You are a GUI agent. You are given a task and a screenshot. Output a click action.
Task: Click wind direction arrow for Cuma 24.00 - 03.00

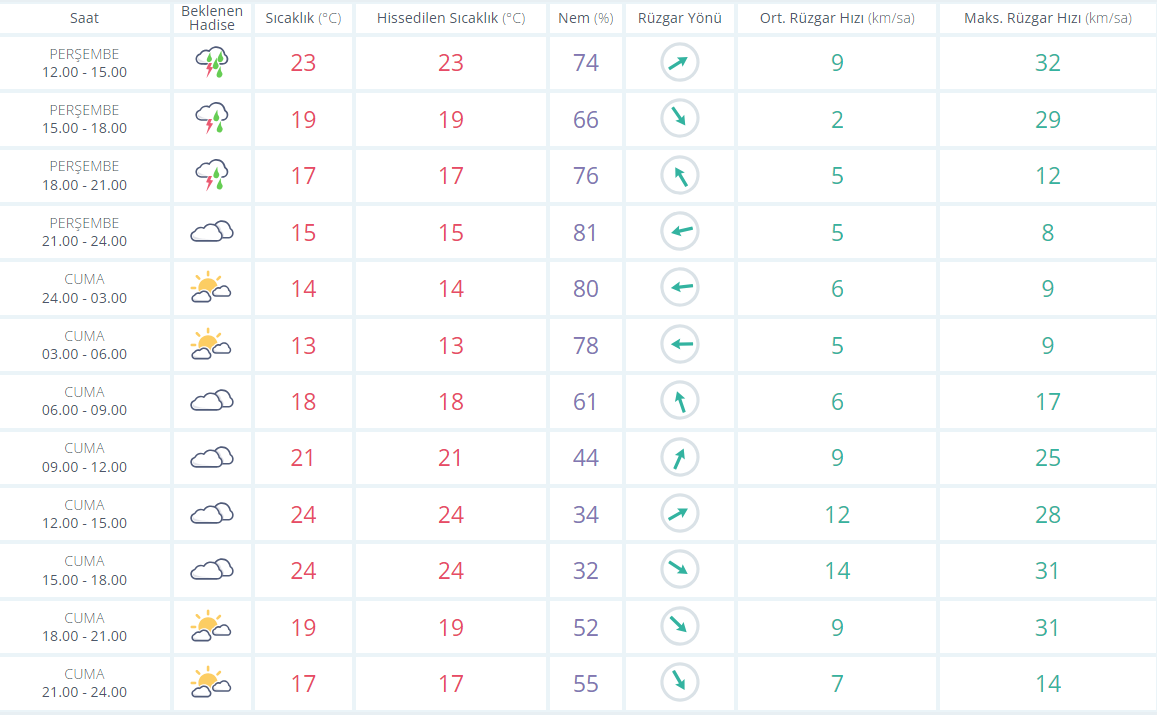(x=680, y=287)
